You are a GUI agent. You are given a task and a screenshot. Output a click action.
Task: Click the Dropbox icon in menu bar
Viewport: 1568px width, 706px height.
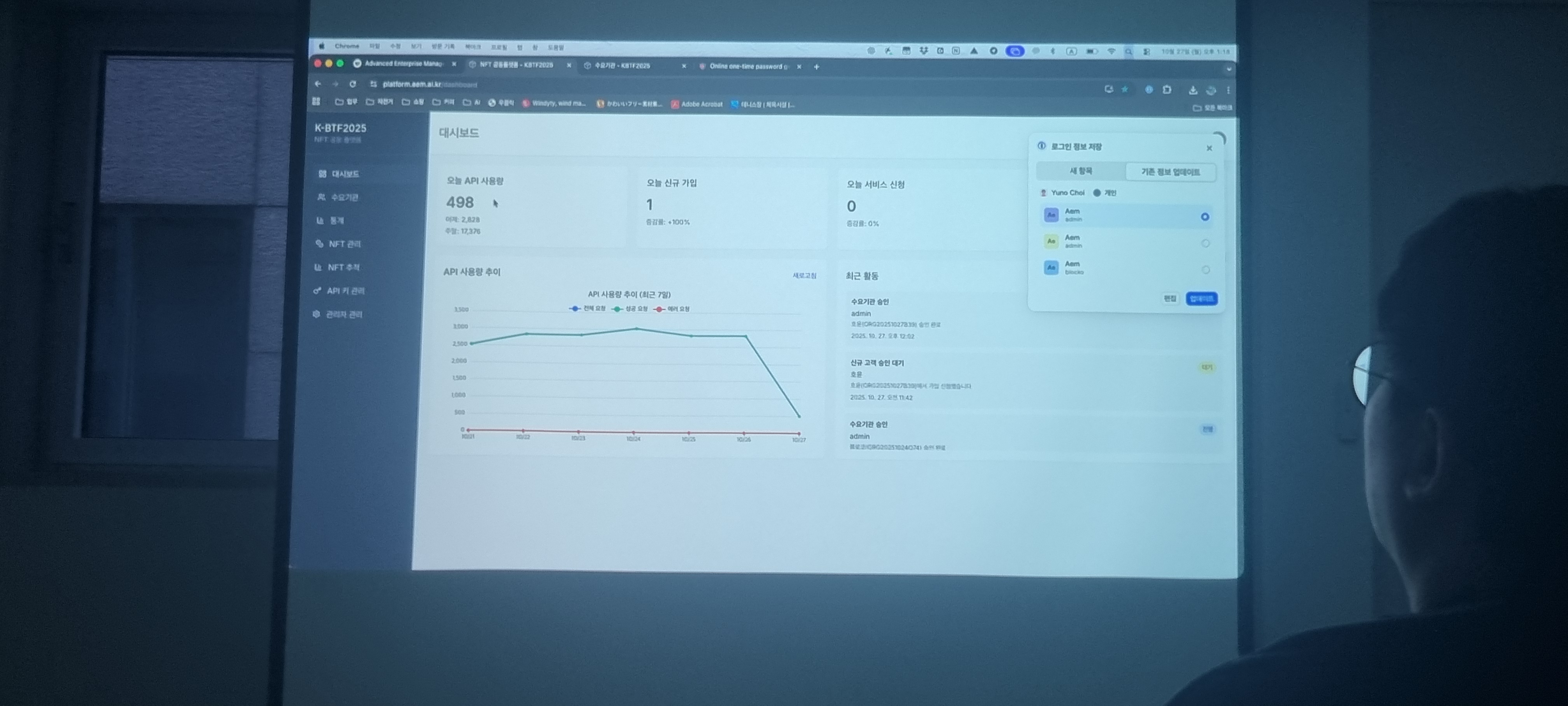tap(923, 51)
